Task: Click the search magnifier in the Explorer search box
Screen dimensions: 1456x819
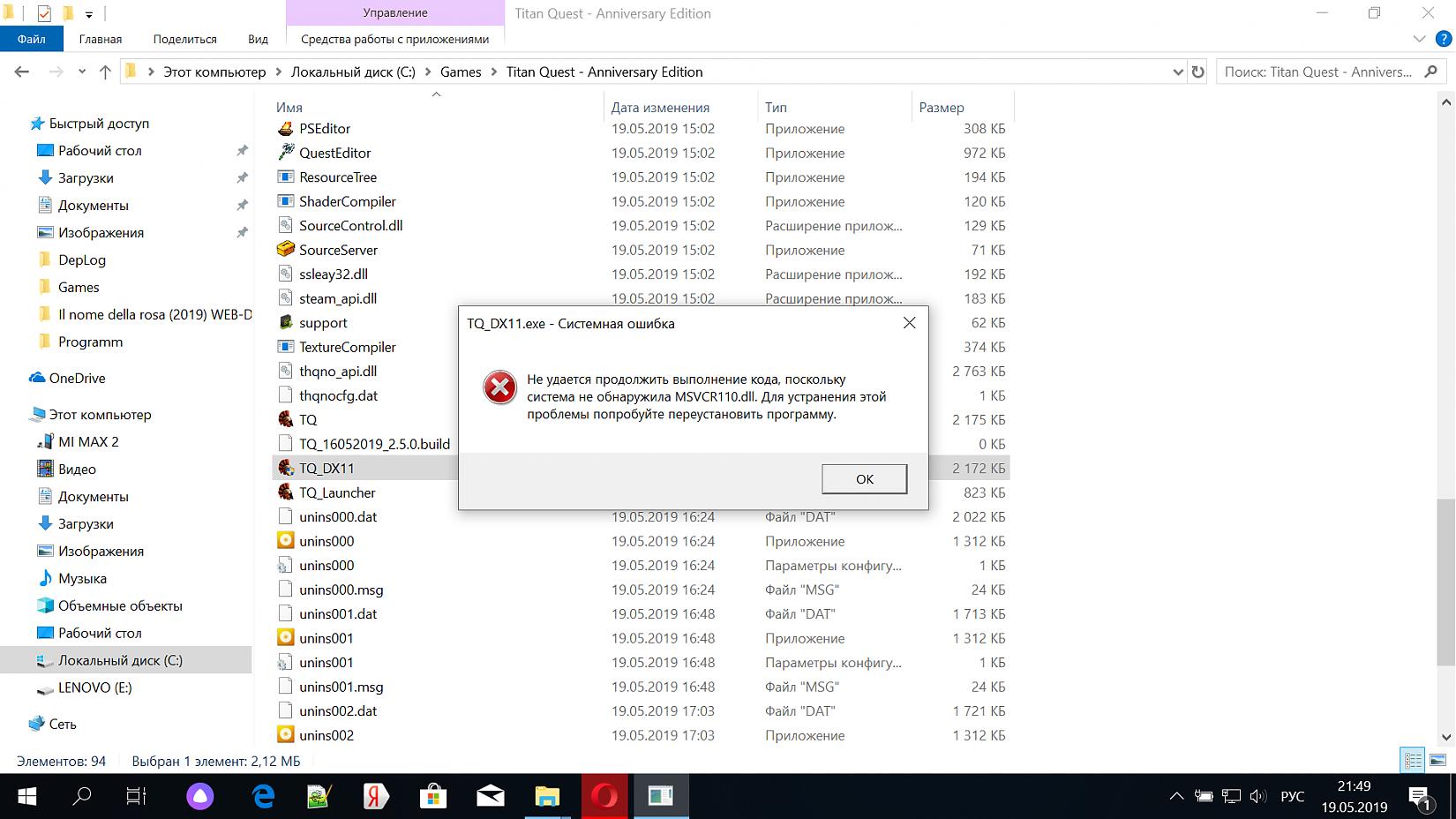Action: (1430, 72)
